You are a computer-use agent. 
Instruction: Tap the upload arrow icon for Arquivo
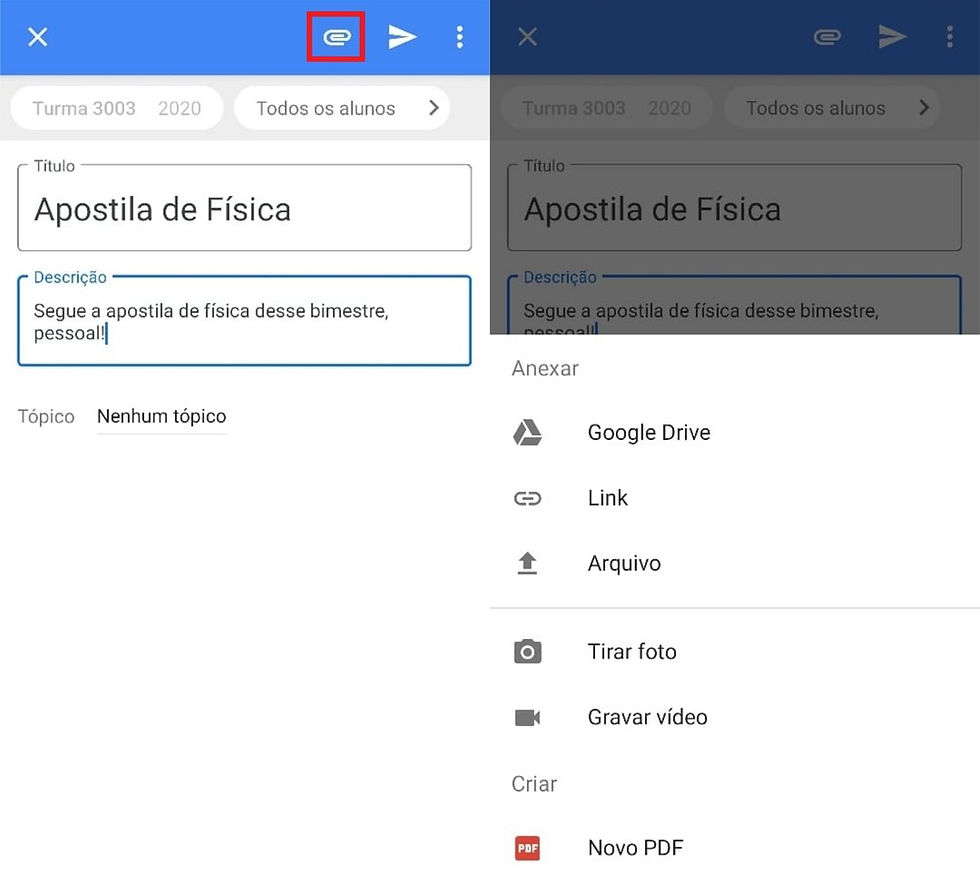tap(528, 563)
